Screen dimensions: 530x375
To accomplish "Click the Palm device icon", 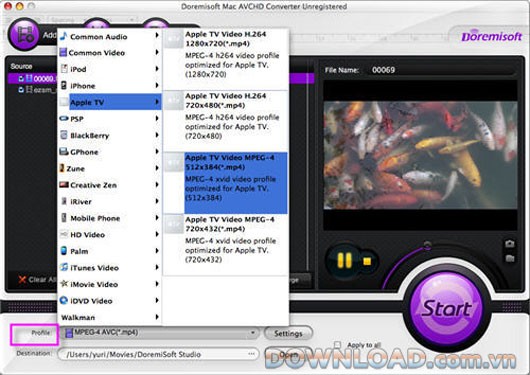I will coord(64,251).
